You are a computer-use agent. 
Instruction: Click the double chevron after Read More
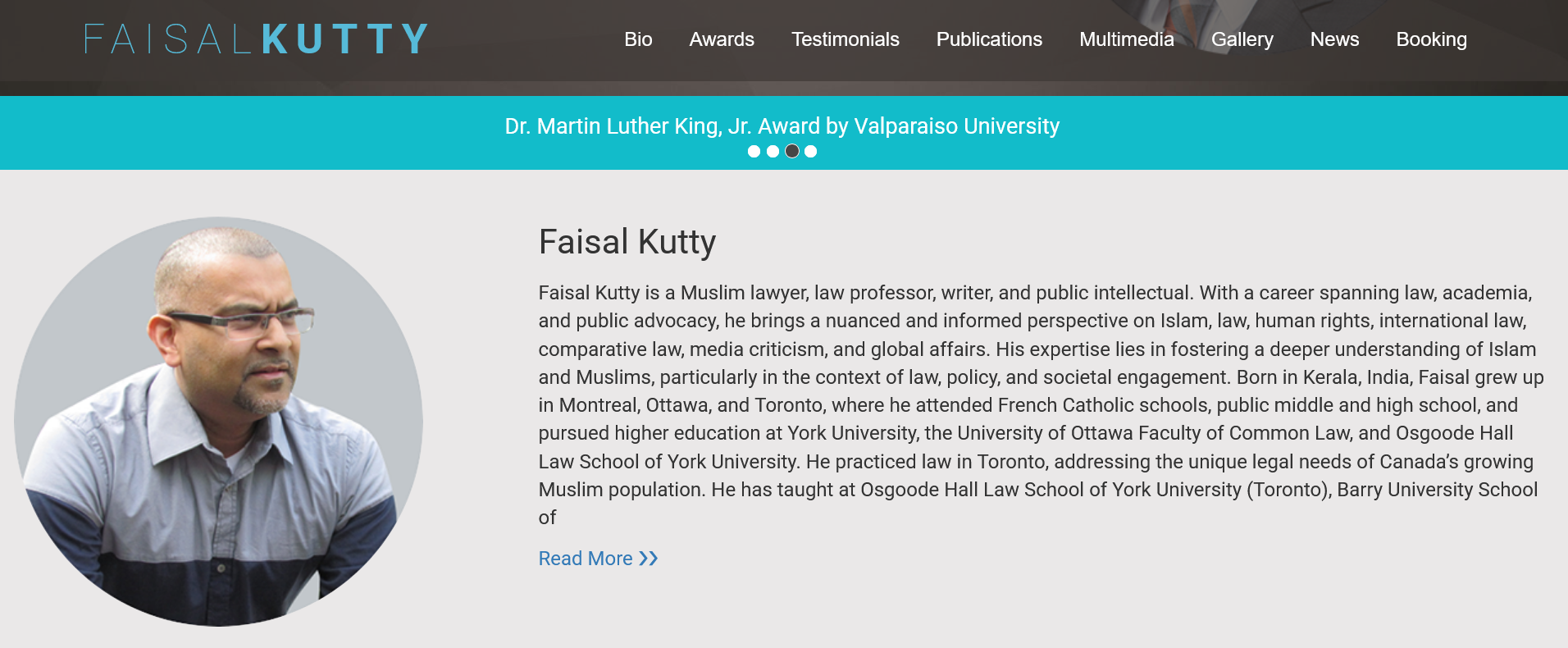click(649, 559)
